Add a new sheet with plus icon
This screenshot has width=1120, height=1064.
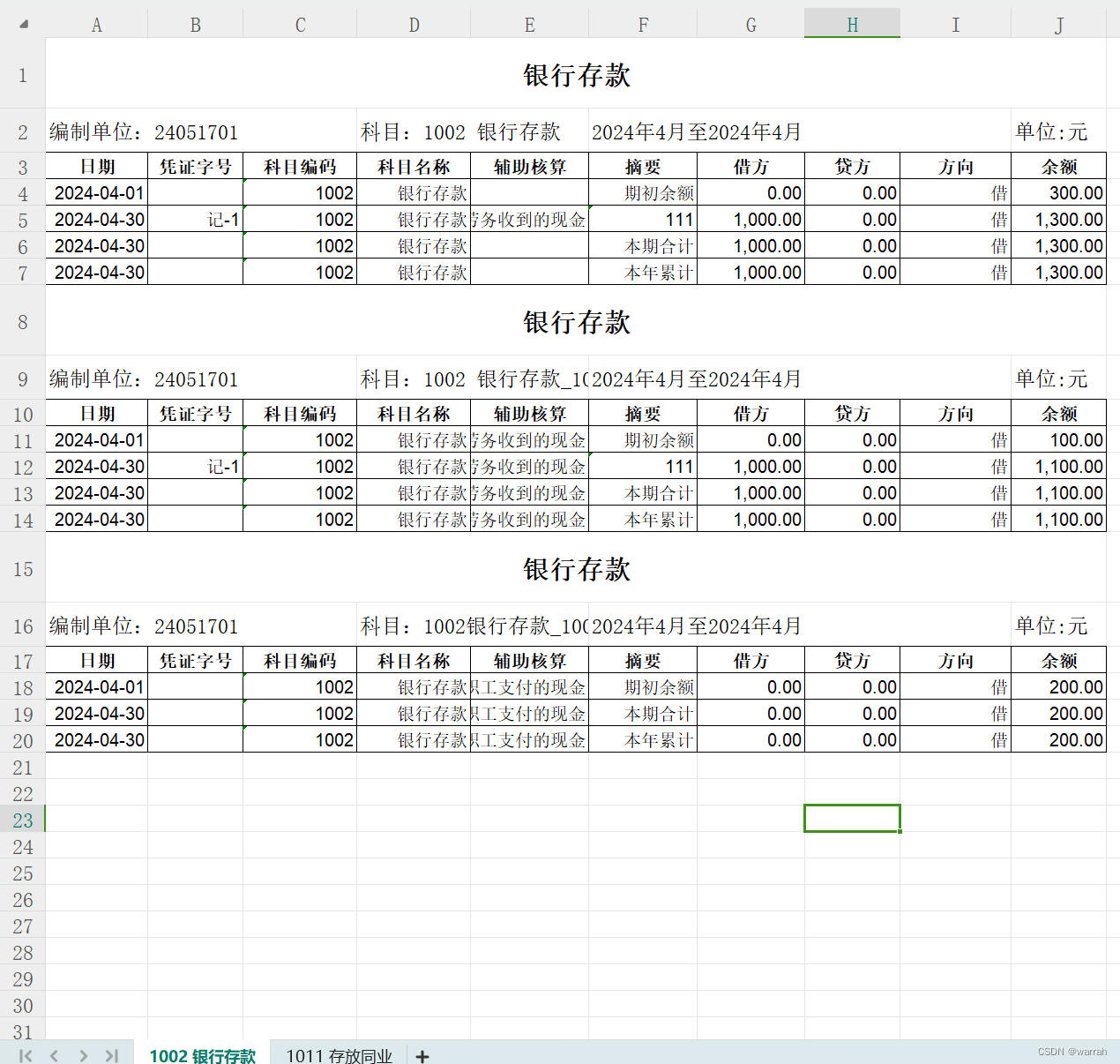click(422, 1056)
